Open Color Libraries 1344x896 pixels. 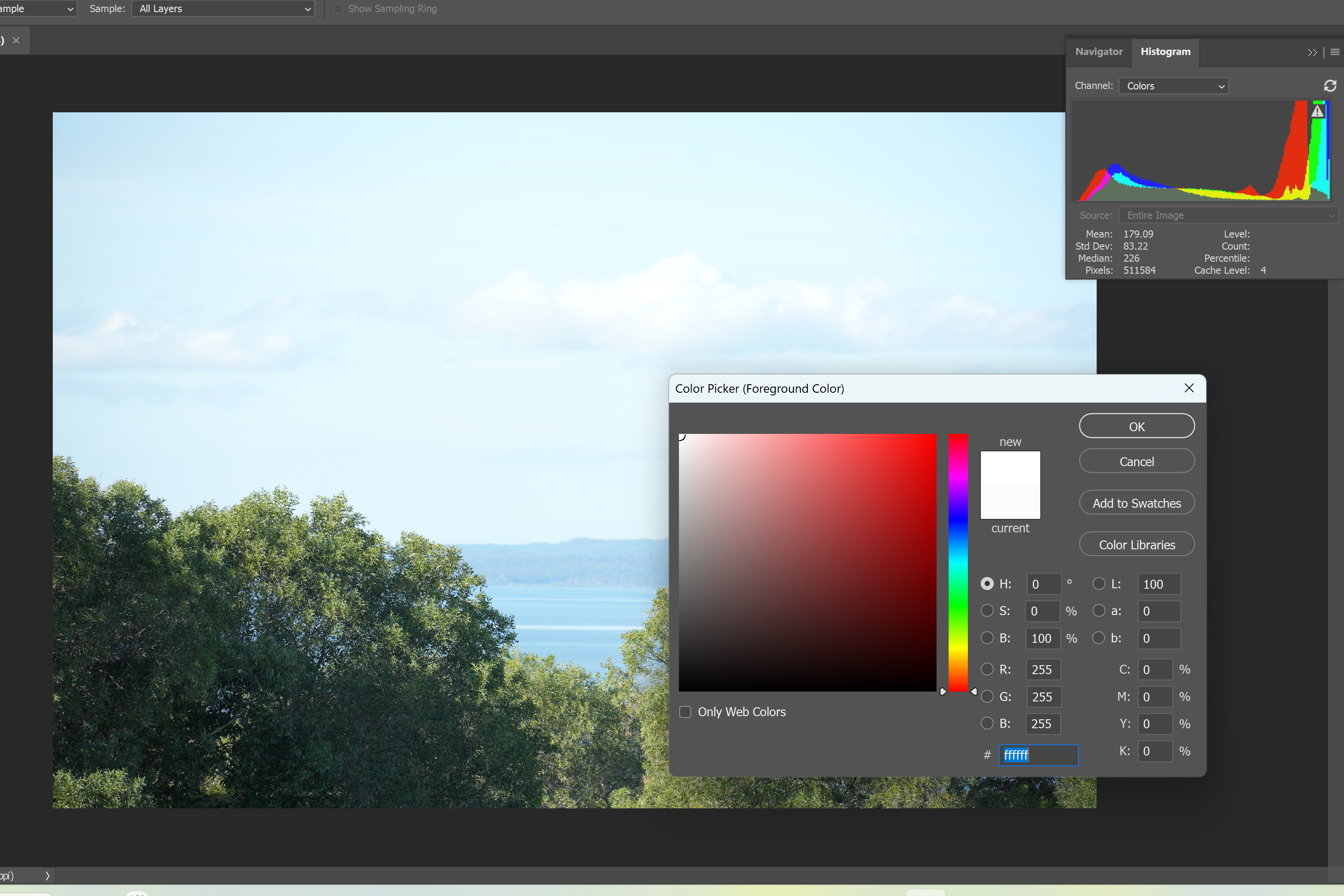(x=1136, y=544)
